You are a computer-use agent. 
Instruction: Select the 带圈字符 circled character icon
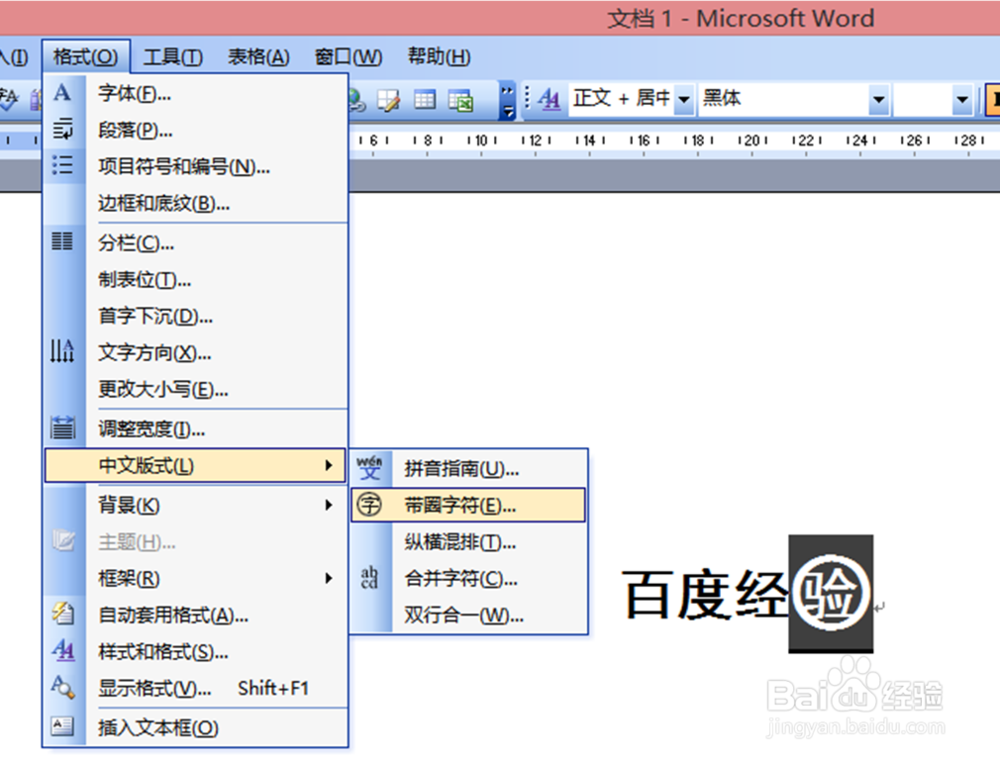369,504
